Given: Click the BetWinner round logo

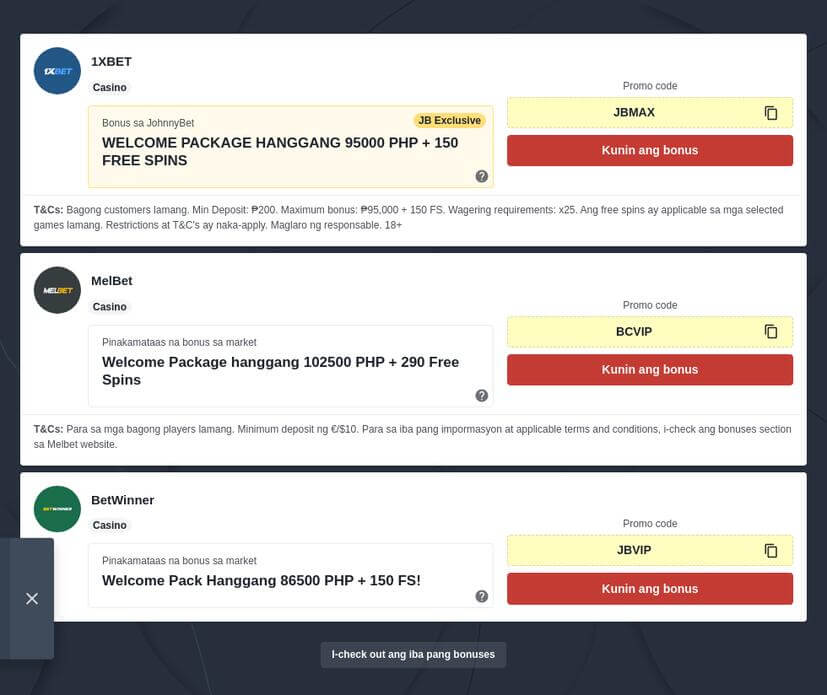Looking at the screenshot, I should pos(57,509).
